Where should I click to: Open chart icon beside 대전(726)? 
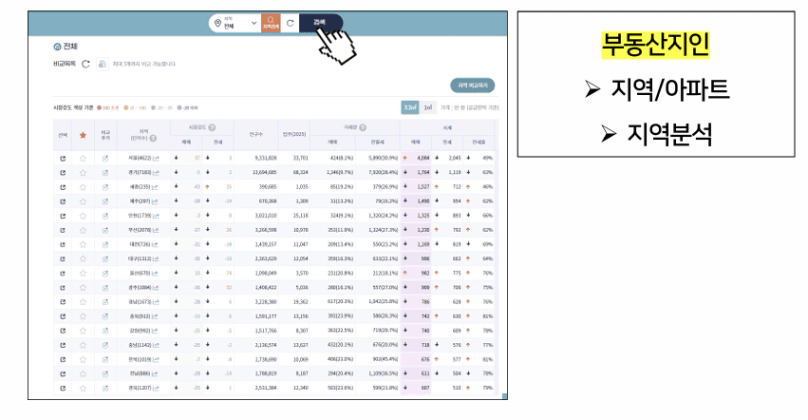[x=155, y=244]
